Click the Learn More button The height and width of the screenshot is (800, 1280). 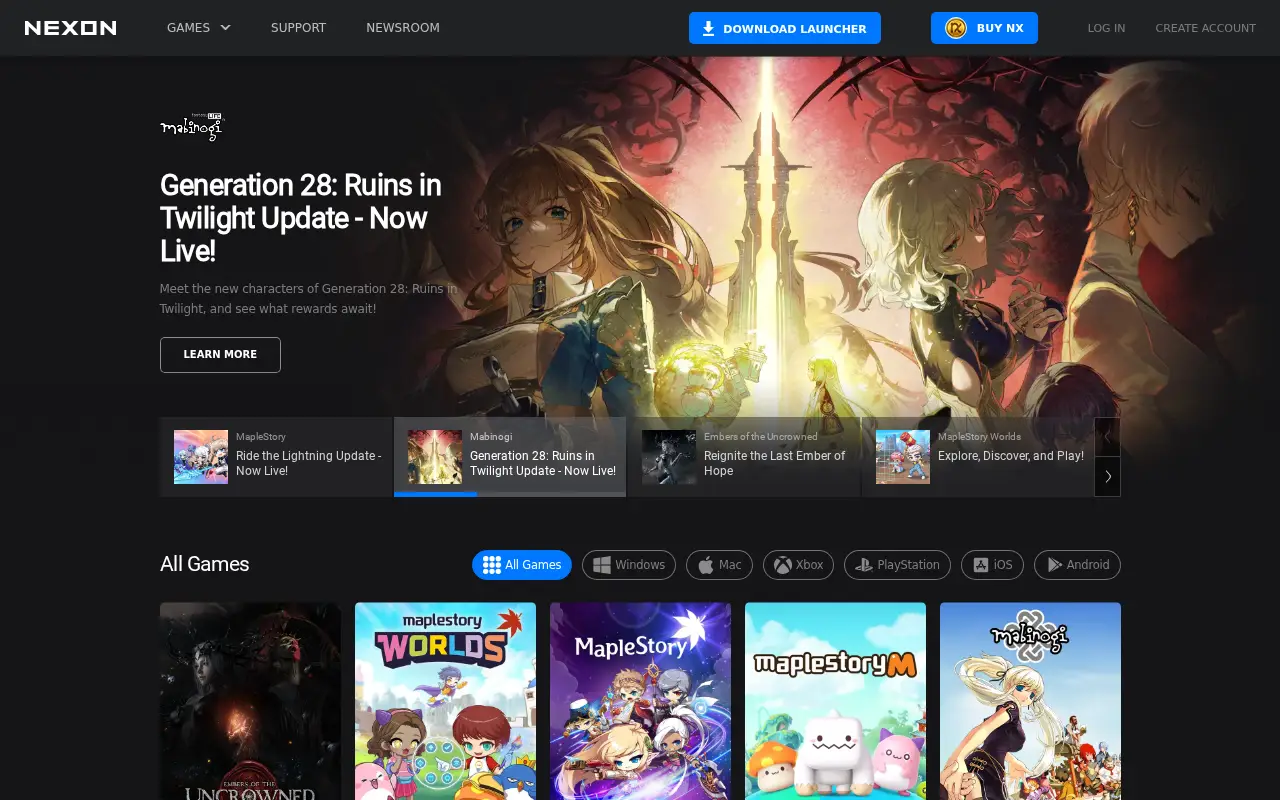pos(220,355)
